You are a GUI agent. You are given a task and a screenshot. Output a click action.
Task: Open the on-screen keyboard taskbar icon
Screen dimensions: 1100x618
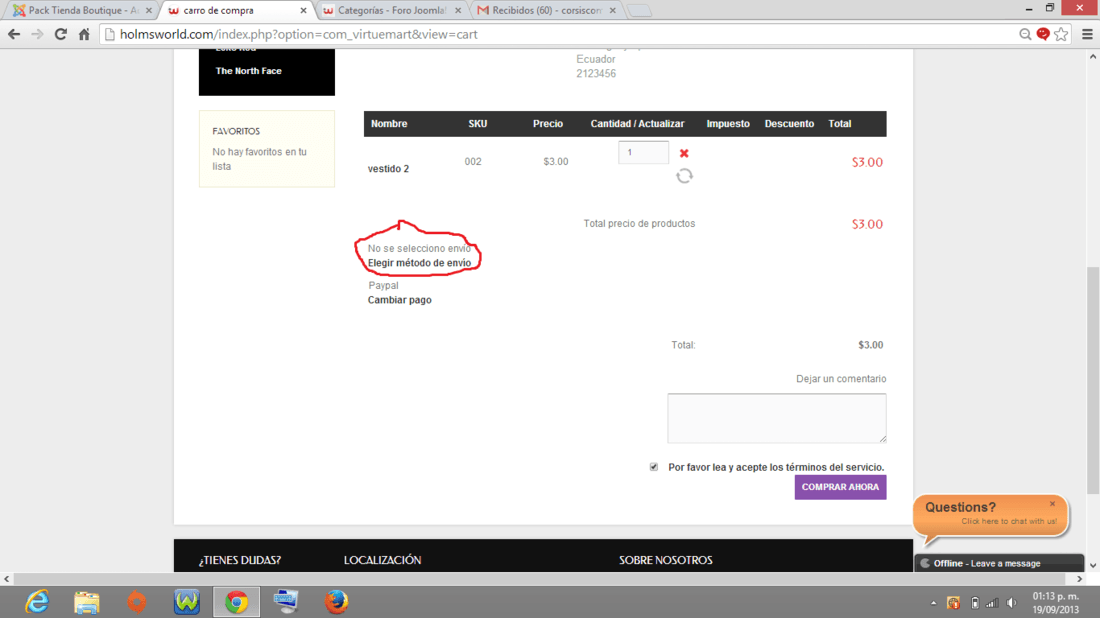[x=286, y=602]
